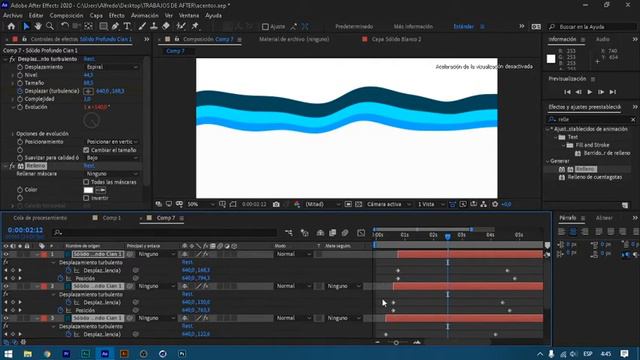Image resolution: width=640 pixels, height=360 pixels.
Task: Click the Home icon in the toolbar
Action: click(11, 27)
